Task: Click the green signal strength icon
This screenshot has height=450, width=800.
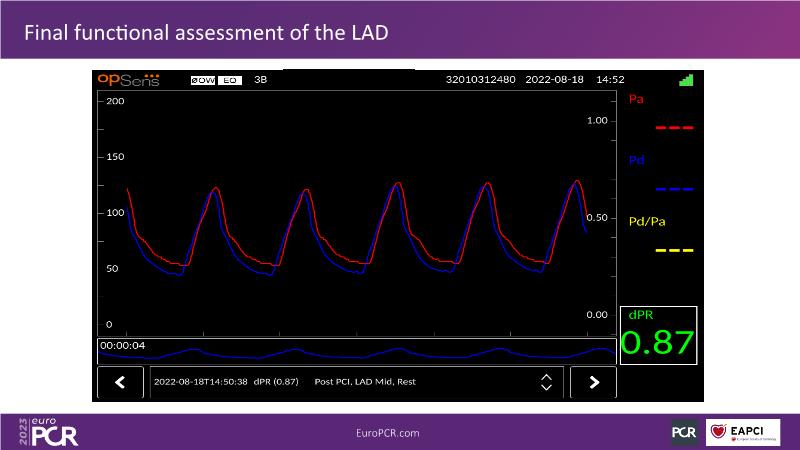Action: click(685, 80)
